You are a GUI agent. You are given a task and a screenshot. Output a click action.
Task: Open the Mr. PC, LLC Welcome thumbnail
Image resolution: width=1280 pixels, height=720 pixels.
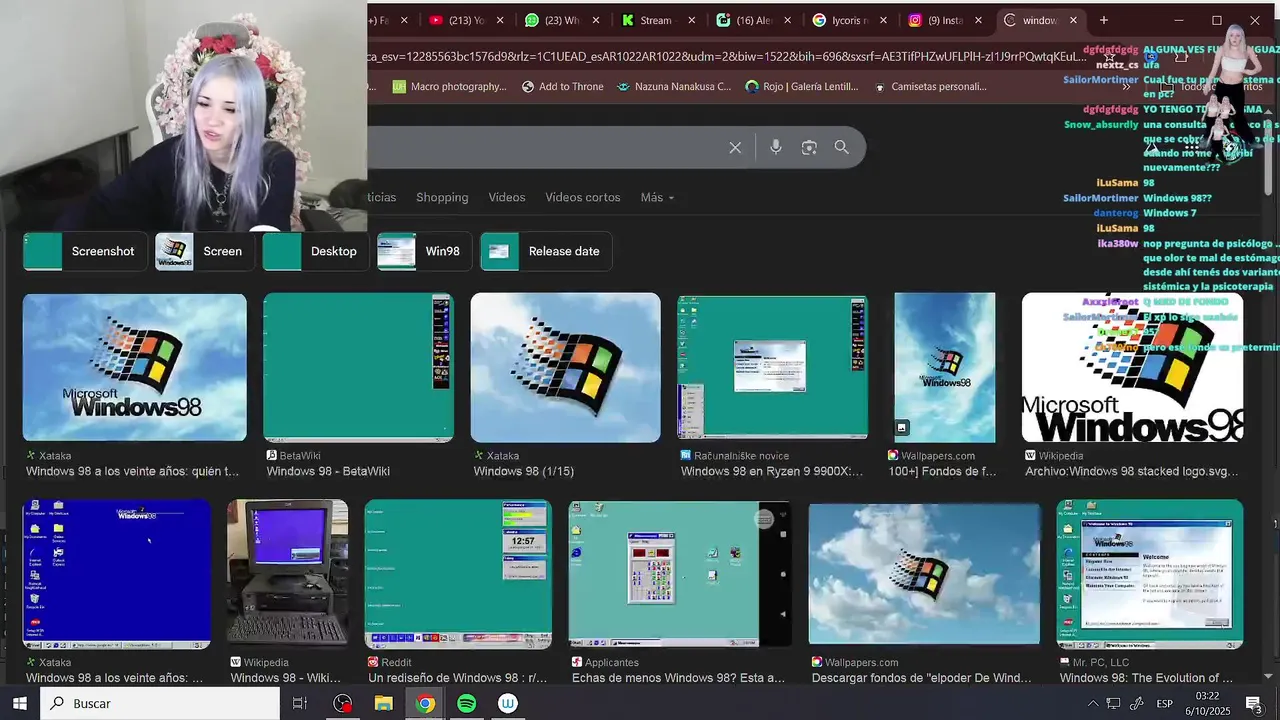(1150, 574)
